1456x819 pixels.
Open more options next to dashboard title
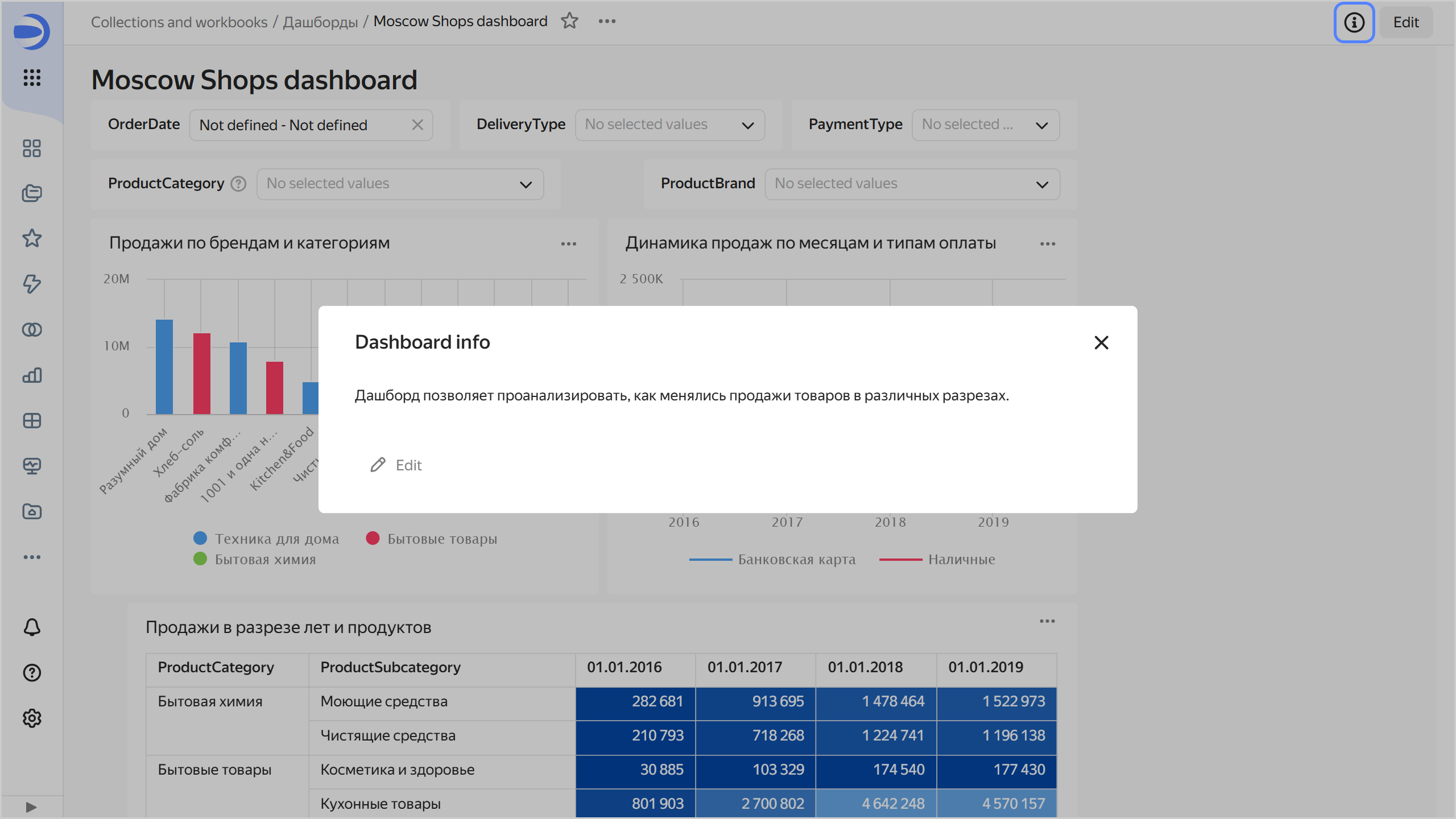tap(607, 21)
